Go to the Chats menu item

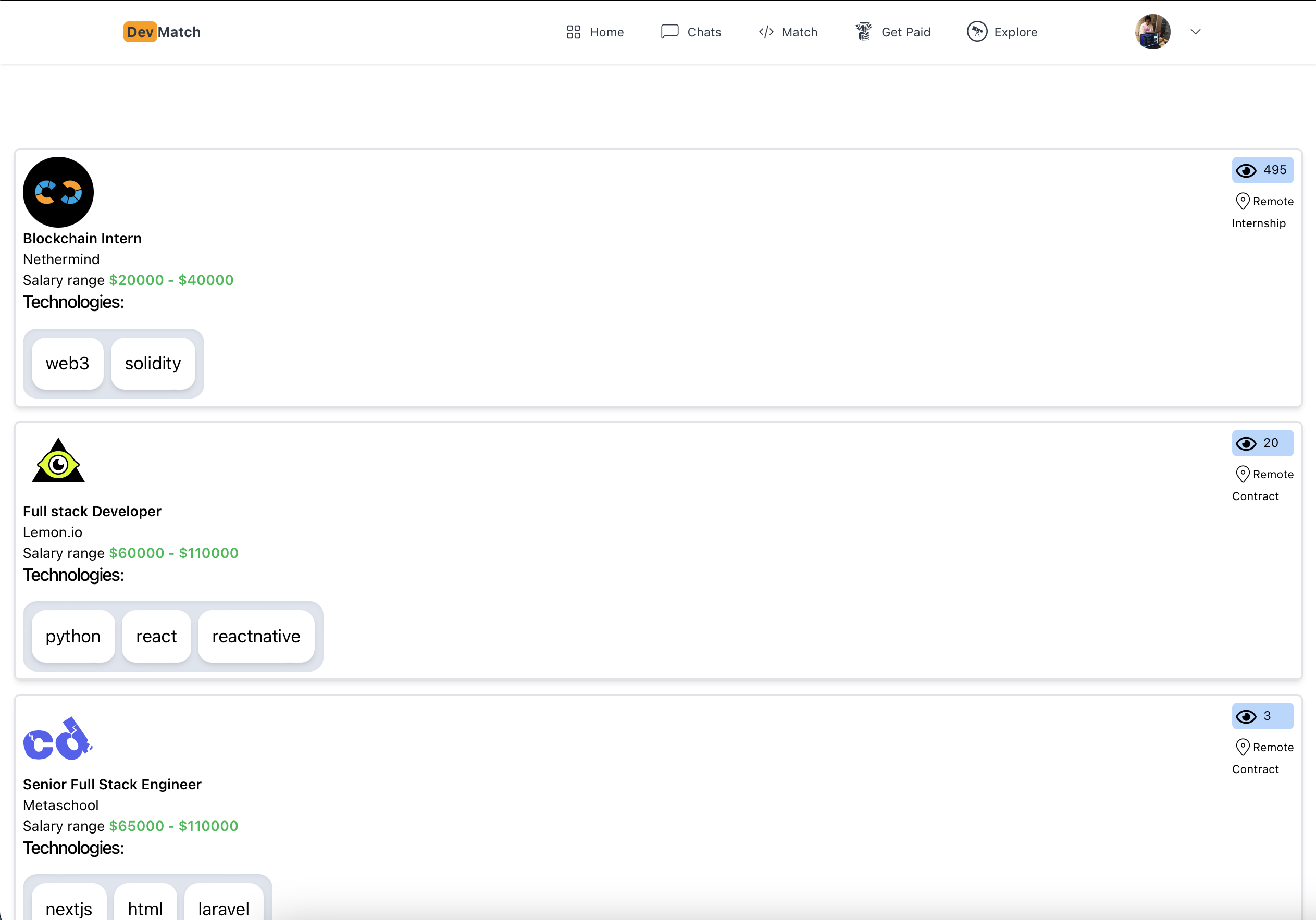pyautogui.click(x=704, y=32)
